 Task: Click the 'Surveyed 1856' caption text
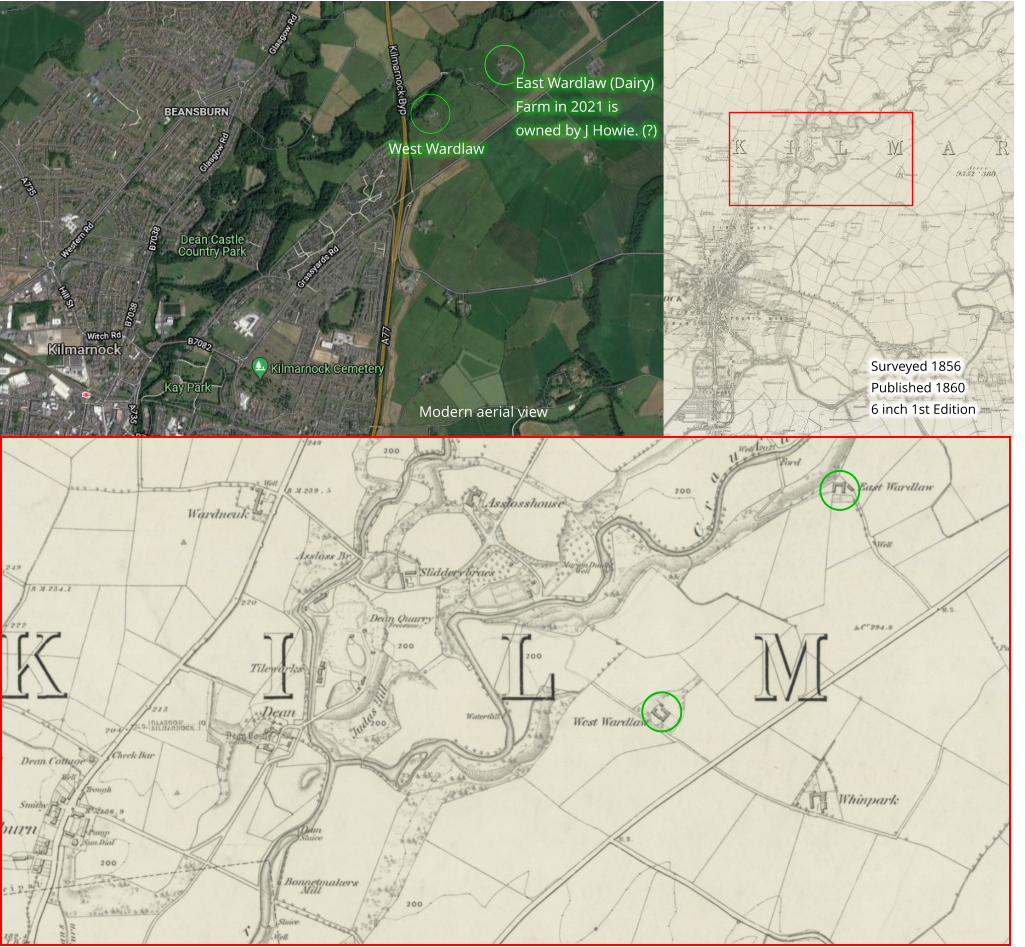915,366
